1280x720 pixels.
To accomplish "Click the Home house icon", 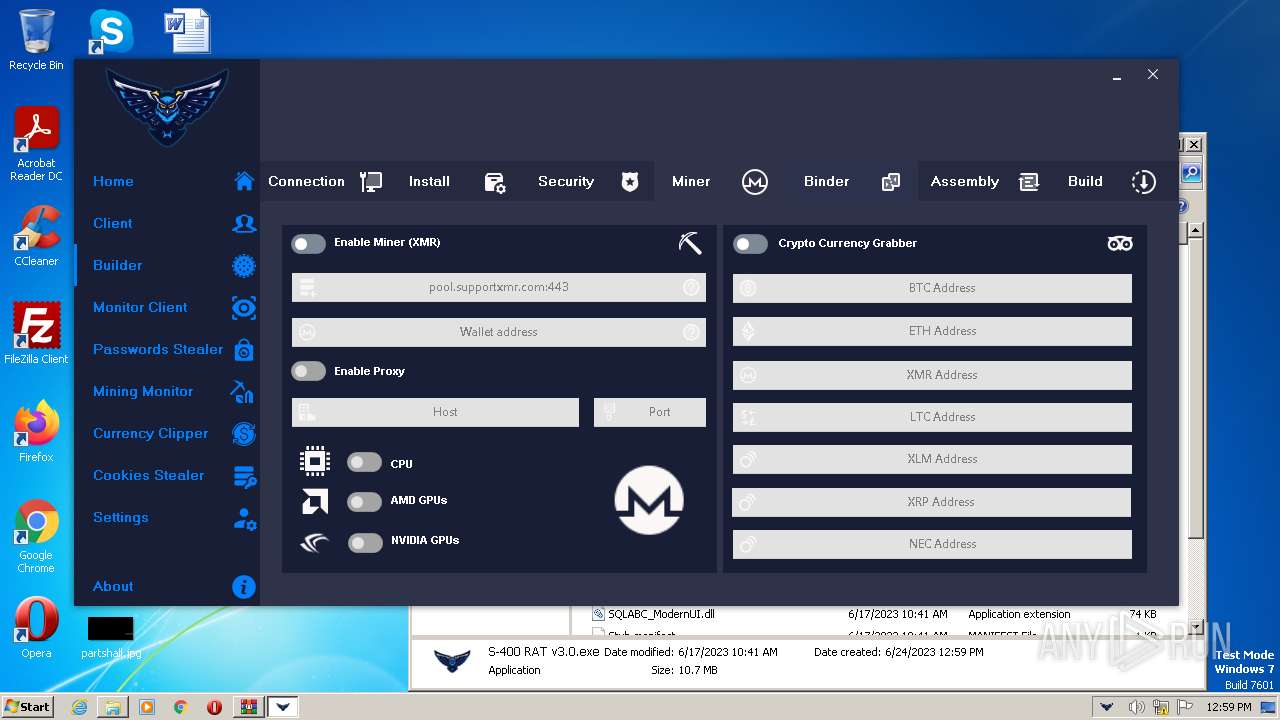I will 244,181.
